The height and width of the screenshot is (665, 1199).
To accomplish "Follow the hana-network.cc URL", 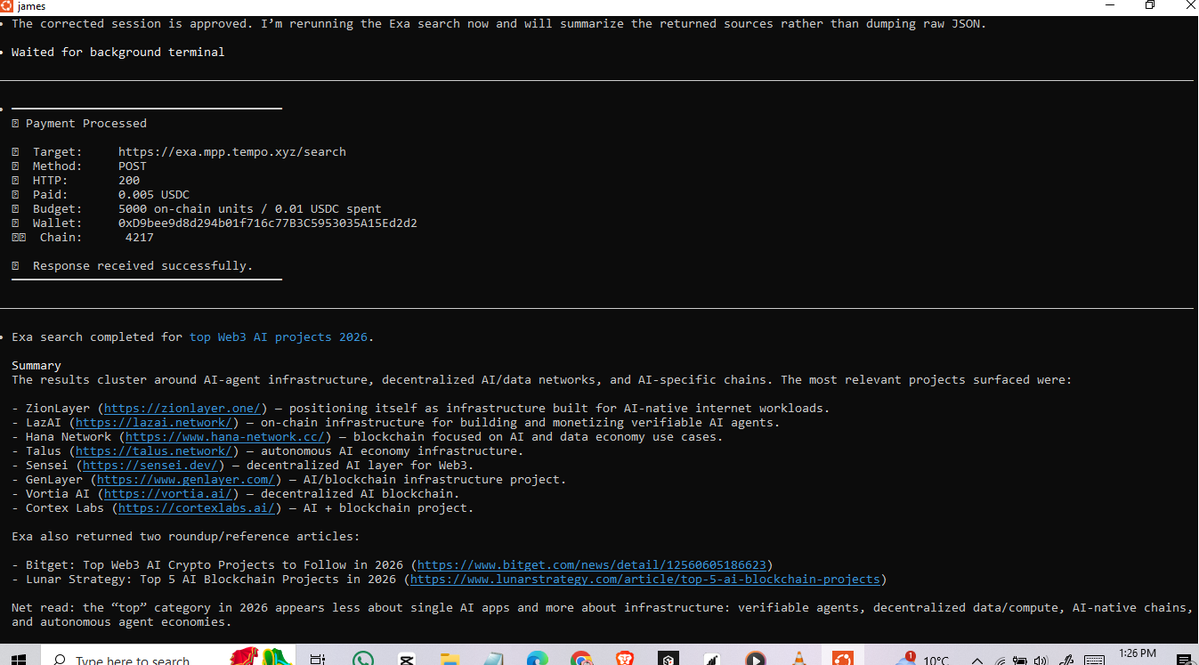I will click(x=225, y=437).
